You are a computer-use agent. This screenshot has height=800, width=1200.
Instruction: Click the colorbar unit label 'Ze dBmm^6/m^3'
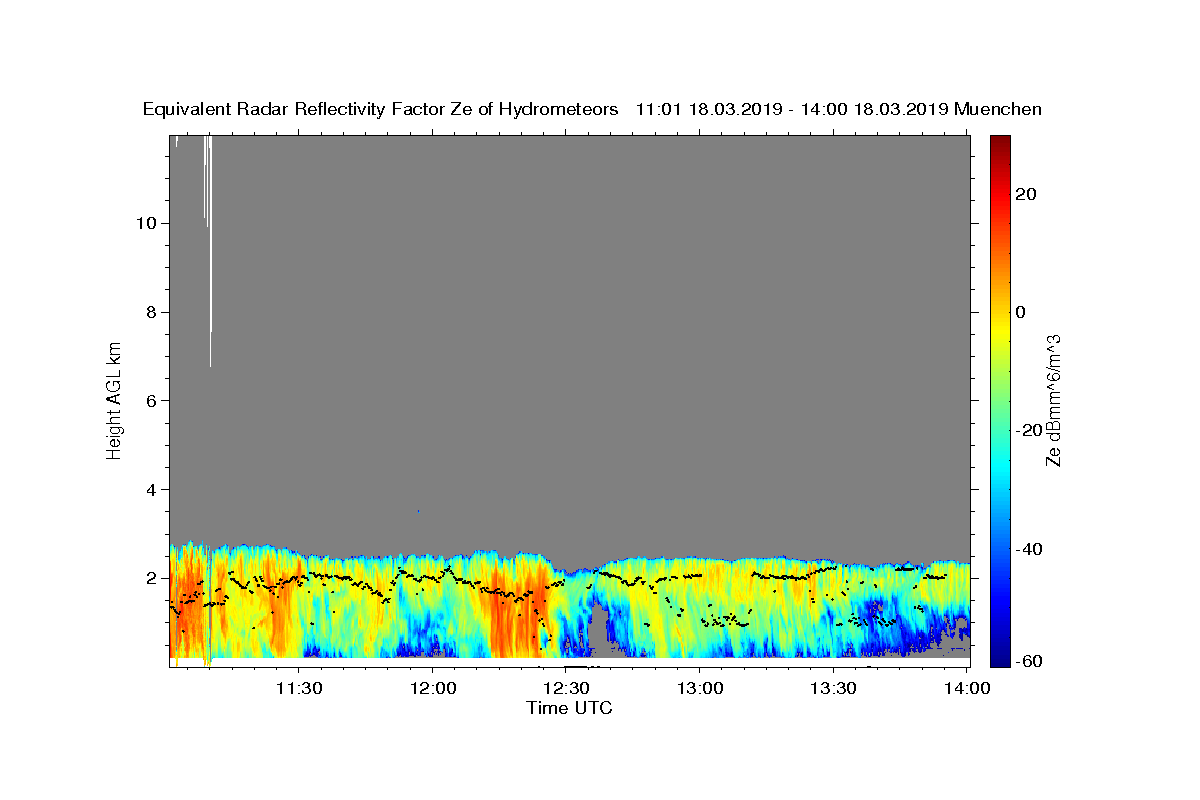tap(1053, 400)
